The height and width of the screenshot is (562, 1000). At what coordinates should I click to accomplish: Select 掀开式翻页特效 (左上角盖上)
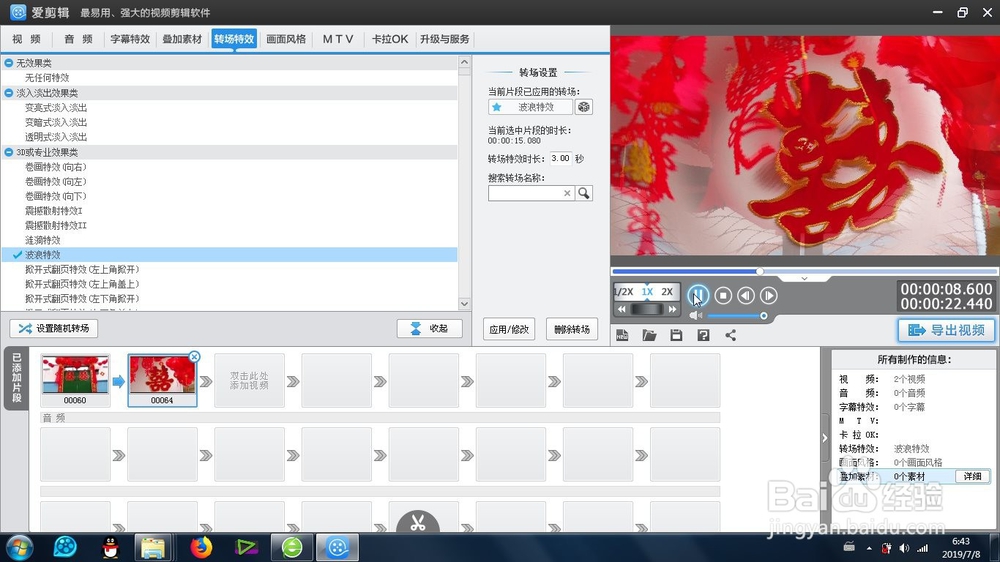tap(82, 284)
